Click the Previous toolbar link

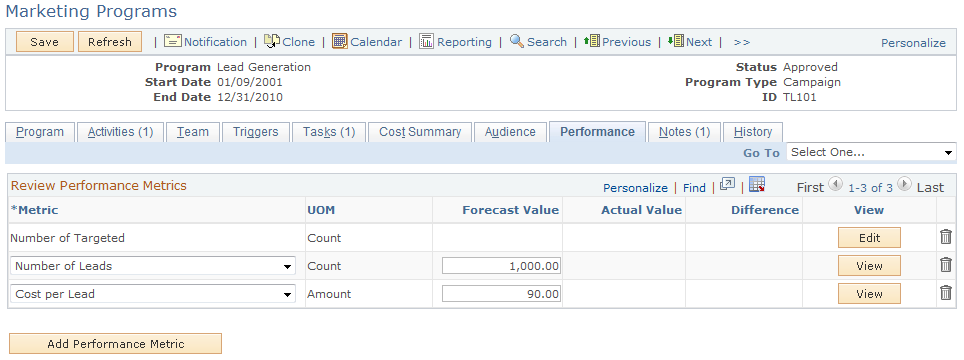click(626, 42)
